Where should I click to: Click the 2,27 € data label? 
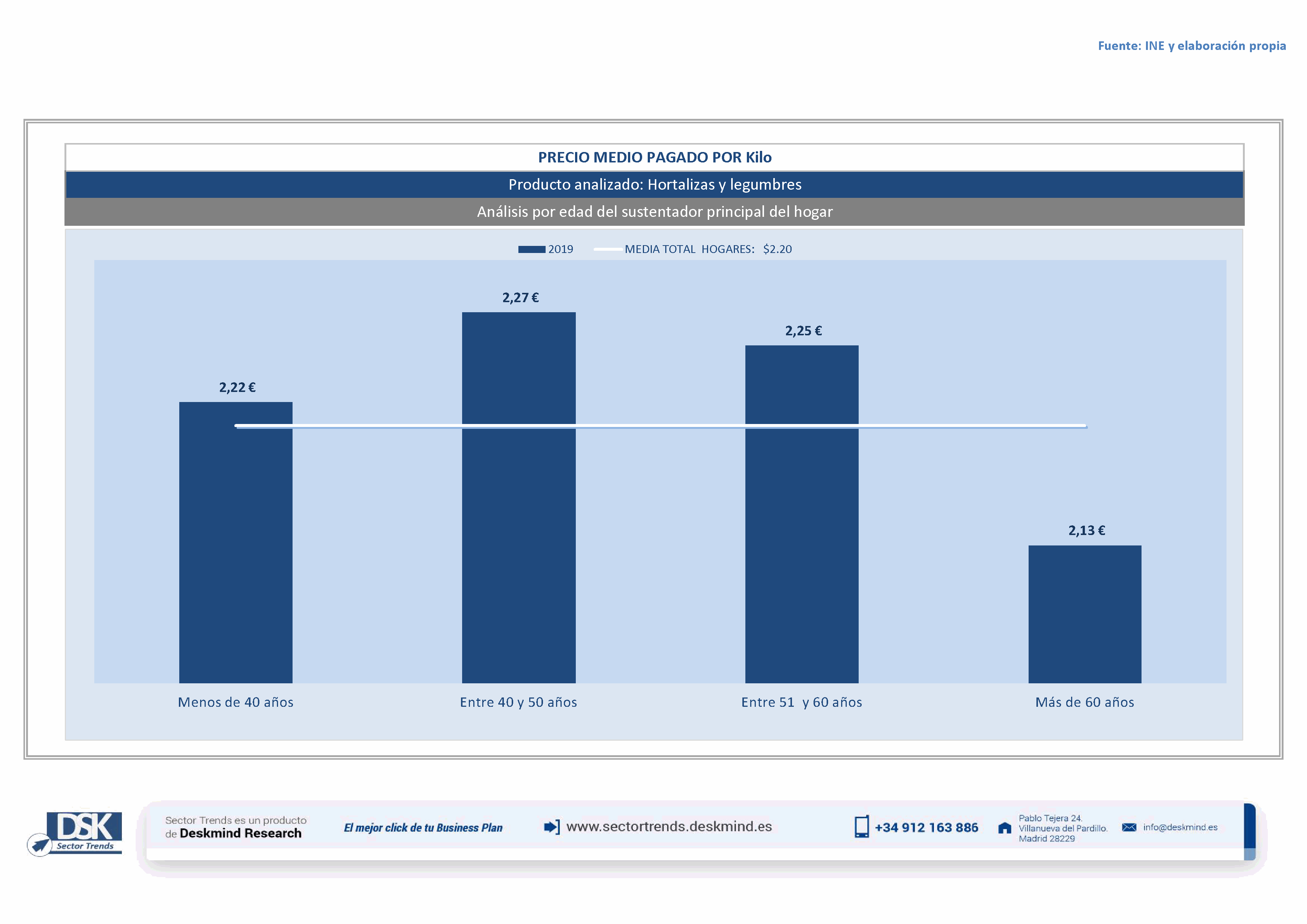click(x=520, y=298)
